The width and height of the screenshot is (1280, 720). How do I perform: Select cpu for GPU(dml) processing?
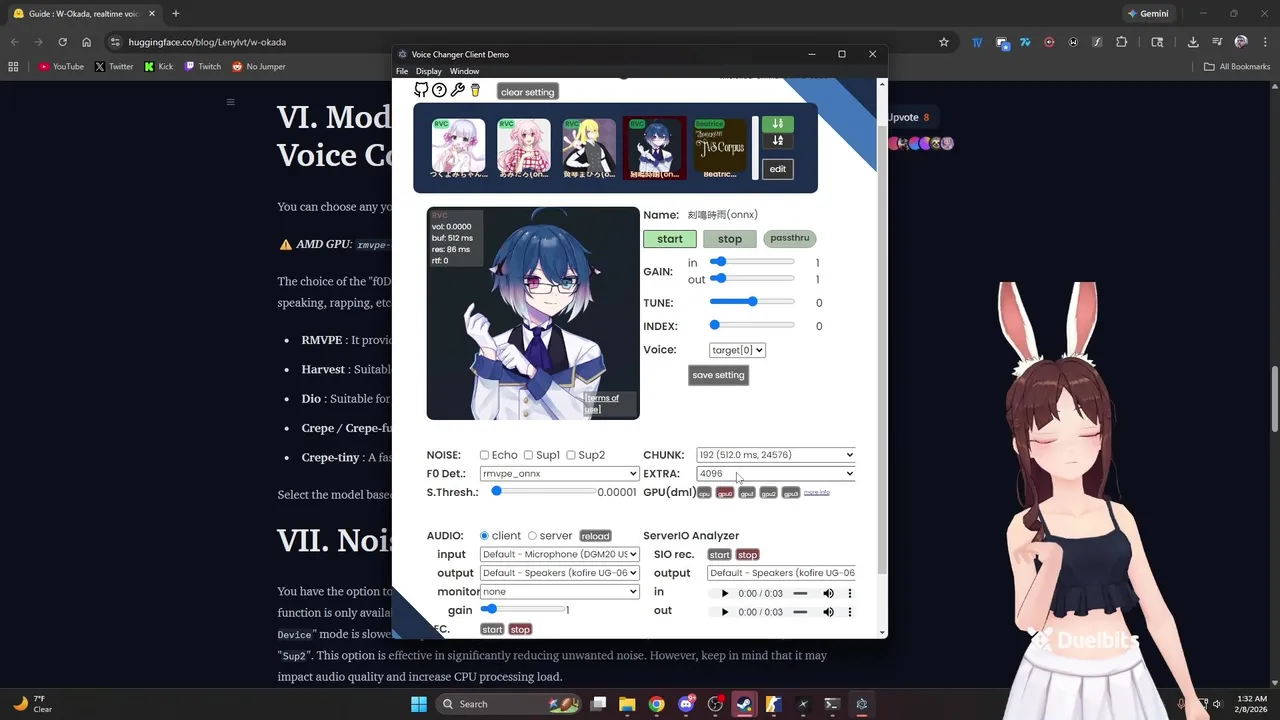(704, 493)
